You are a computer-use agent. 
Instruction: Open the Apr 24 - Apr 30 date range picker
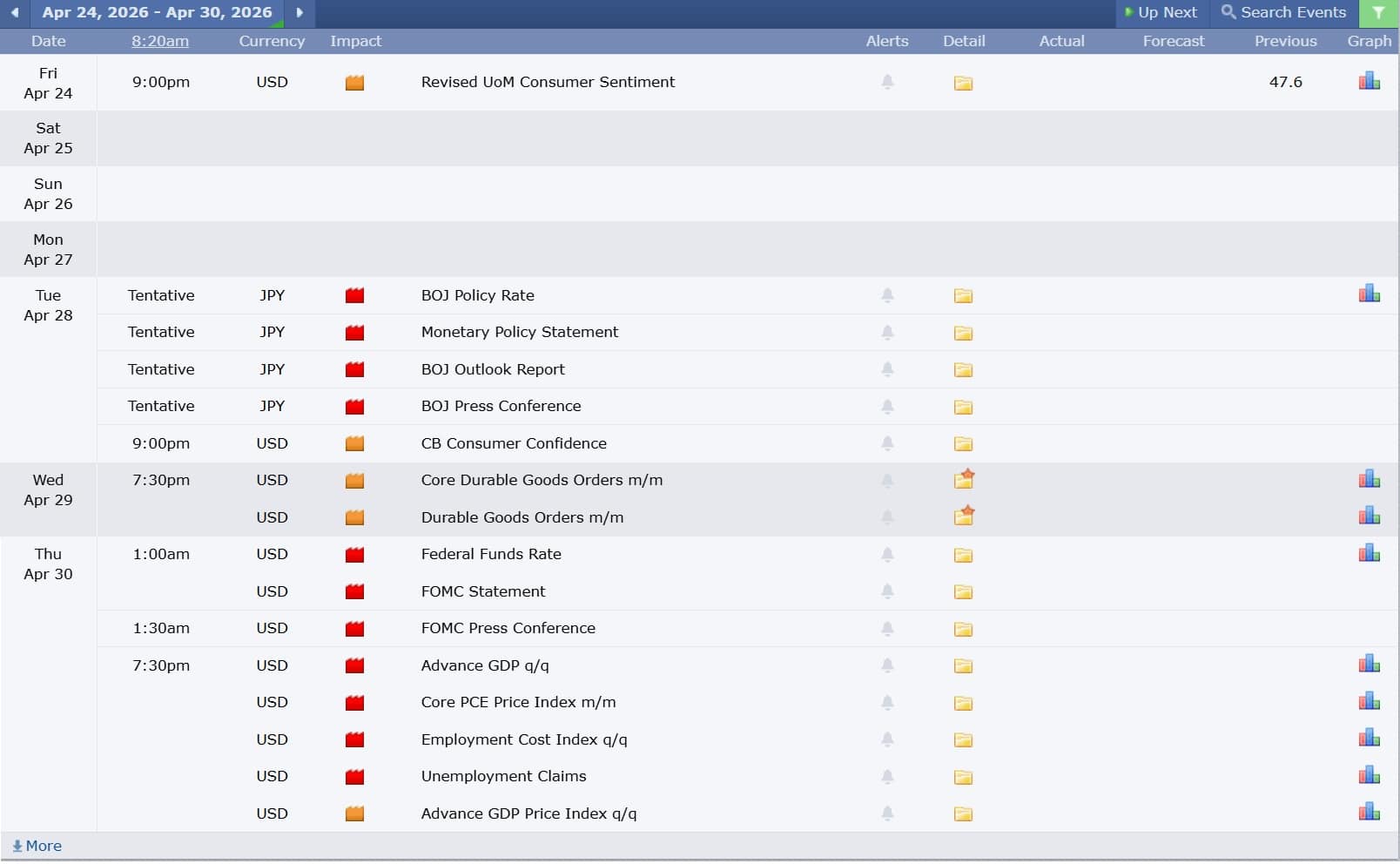(157, 13)
